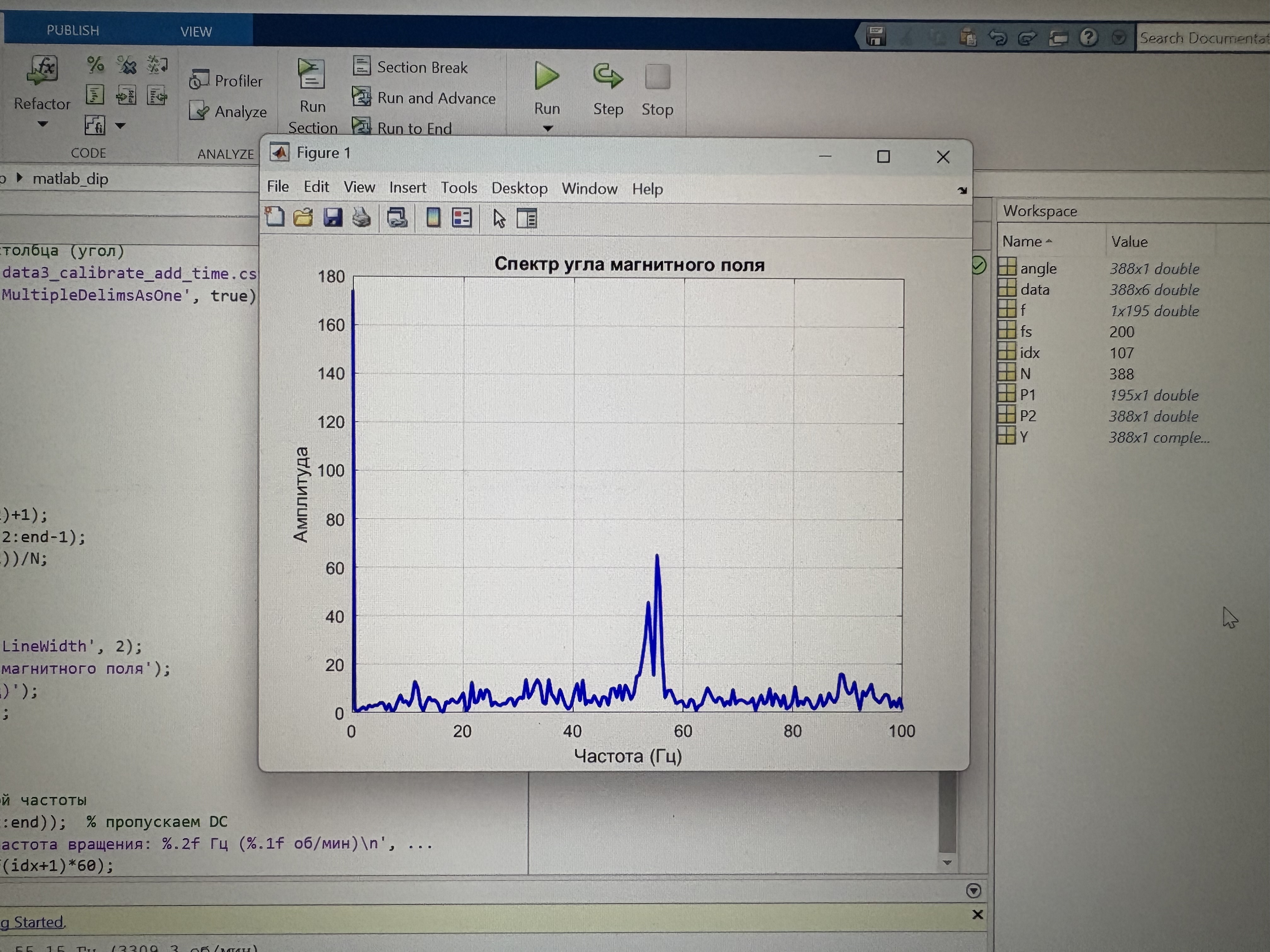Click the Run Section icon
Viewport: 1270px width, 952px height.
point(312,75)
